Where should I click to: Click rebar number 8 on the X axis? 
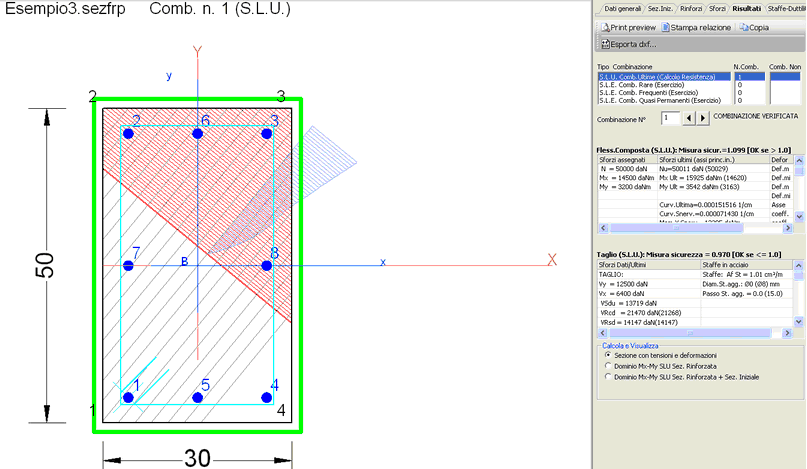[266, 266]
